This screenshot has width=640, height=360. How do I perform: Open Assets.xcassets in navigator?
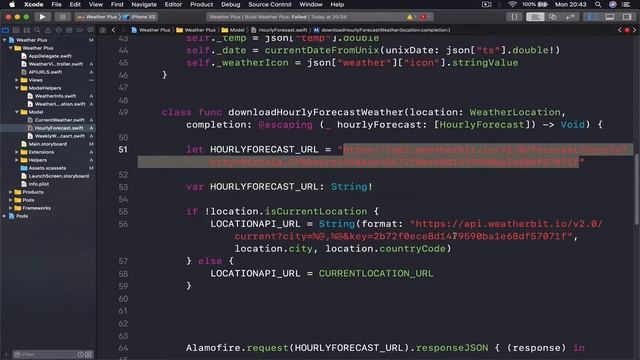47,168
